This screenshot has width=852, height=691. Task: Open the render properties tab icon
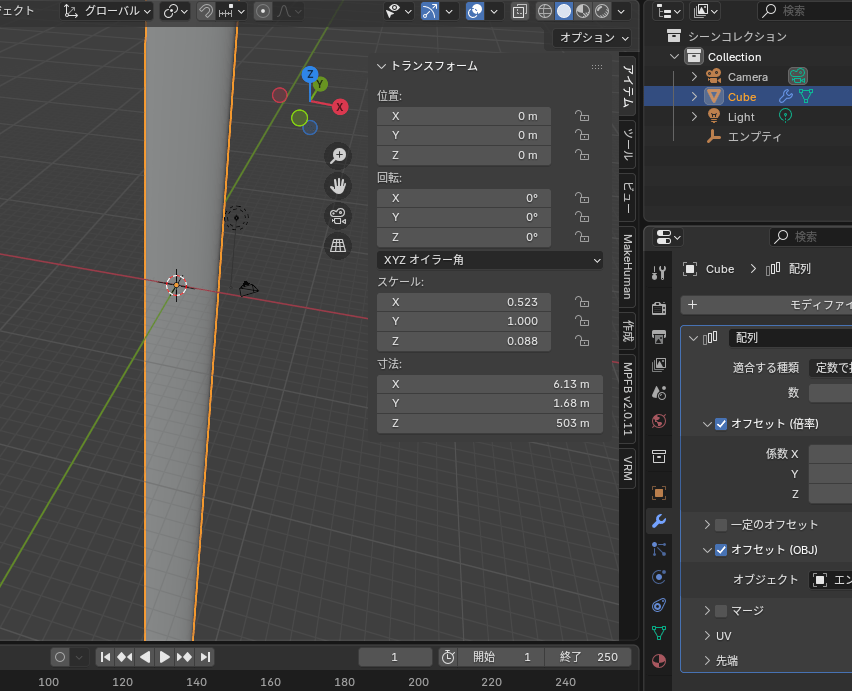tap(658, 307)
